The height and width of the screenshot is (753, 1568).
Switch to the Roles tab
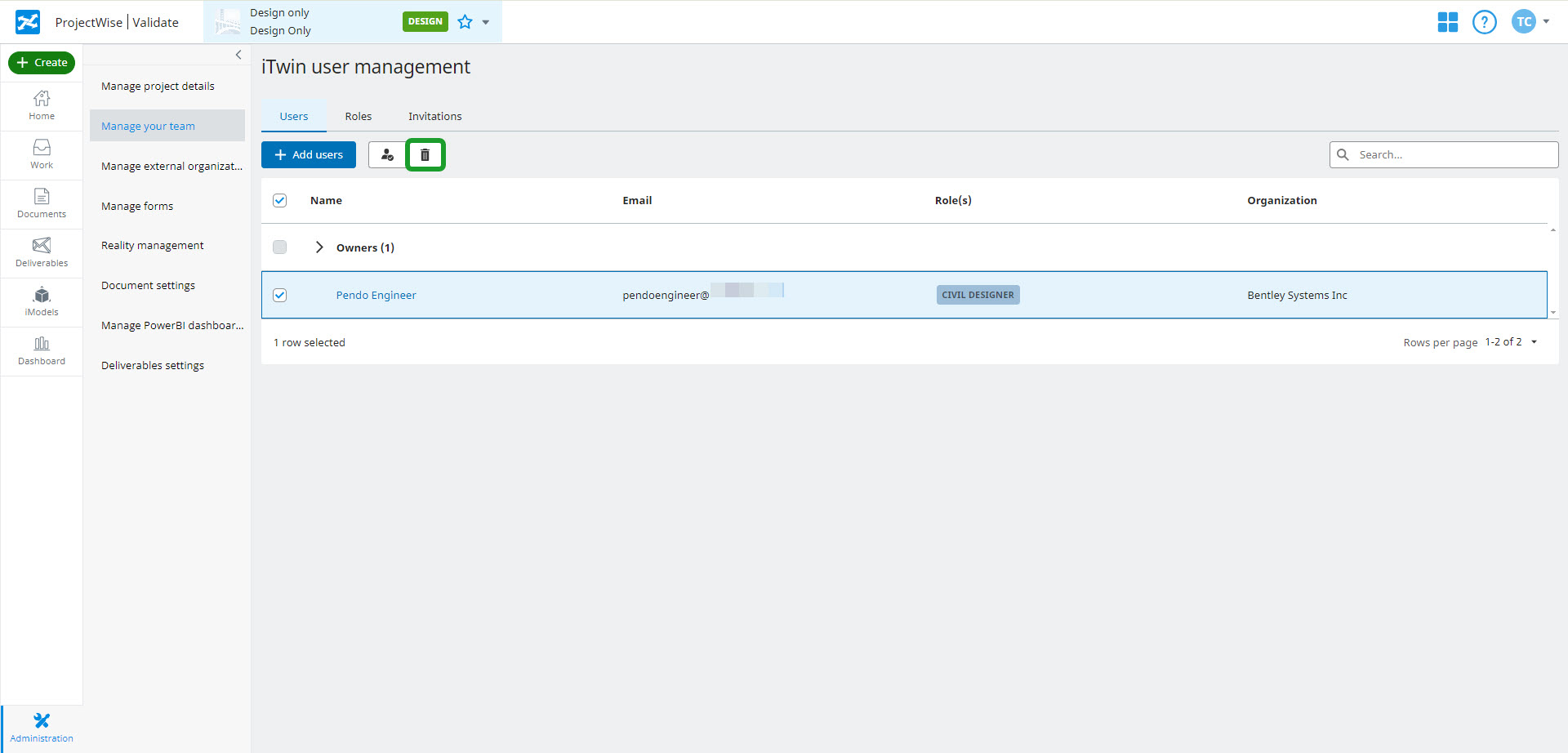coord(359,116)
